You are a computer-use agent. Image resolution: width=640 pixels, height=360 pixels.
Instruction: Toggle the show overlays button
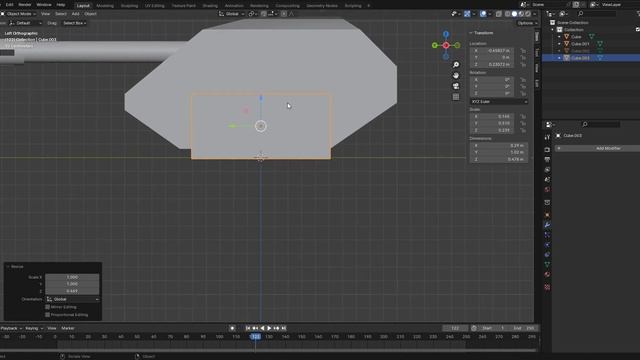click(x=483, y=14)
